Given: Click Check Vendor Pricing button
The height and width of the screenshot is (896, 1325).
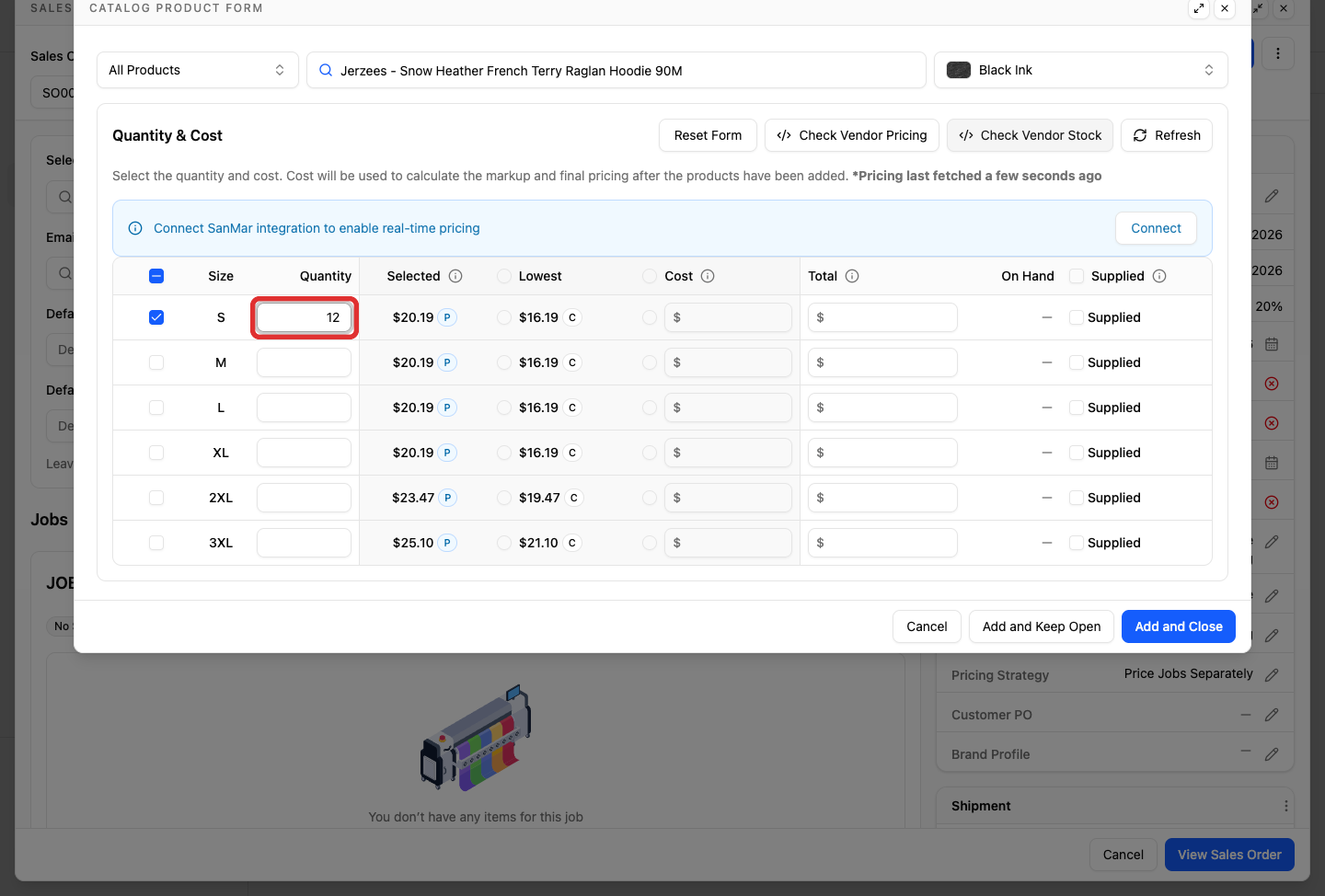Looking at the screenshot, I should 852,135.
